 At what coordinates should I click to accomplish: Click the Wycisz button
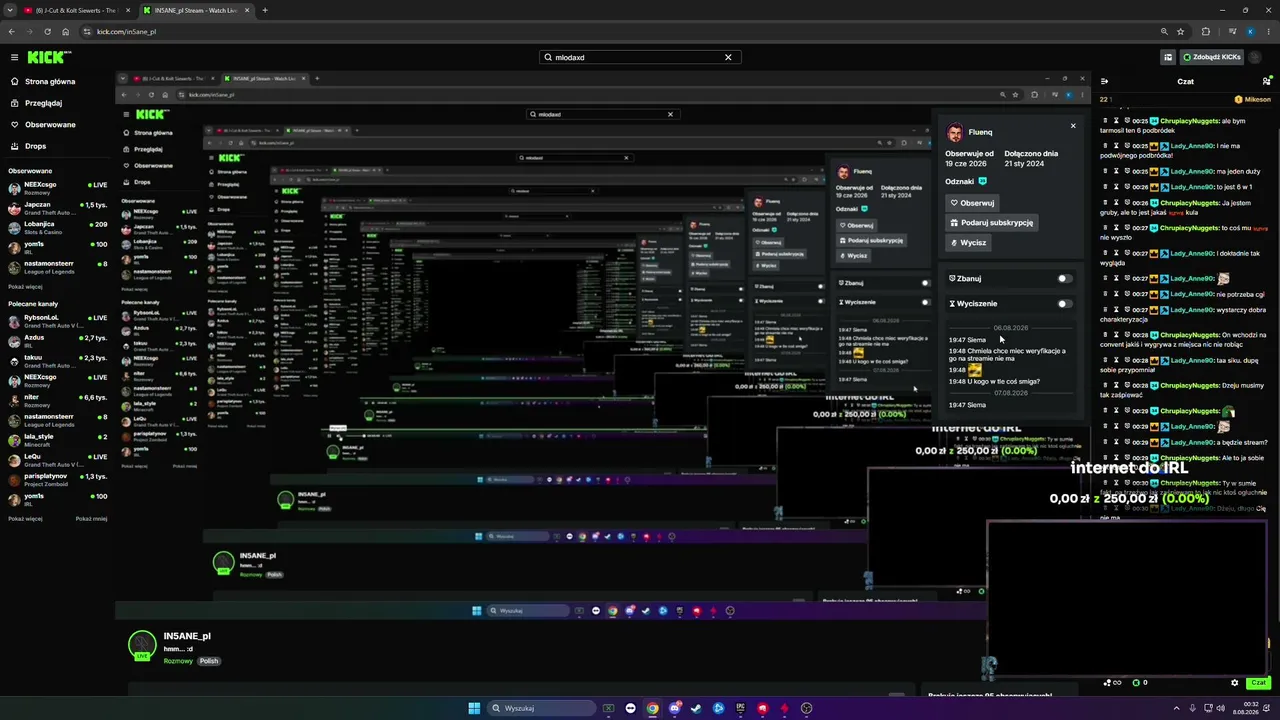[x=967, y=243]
